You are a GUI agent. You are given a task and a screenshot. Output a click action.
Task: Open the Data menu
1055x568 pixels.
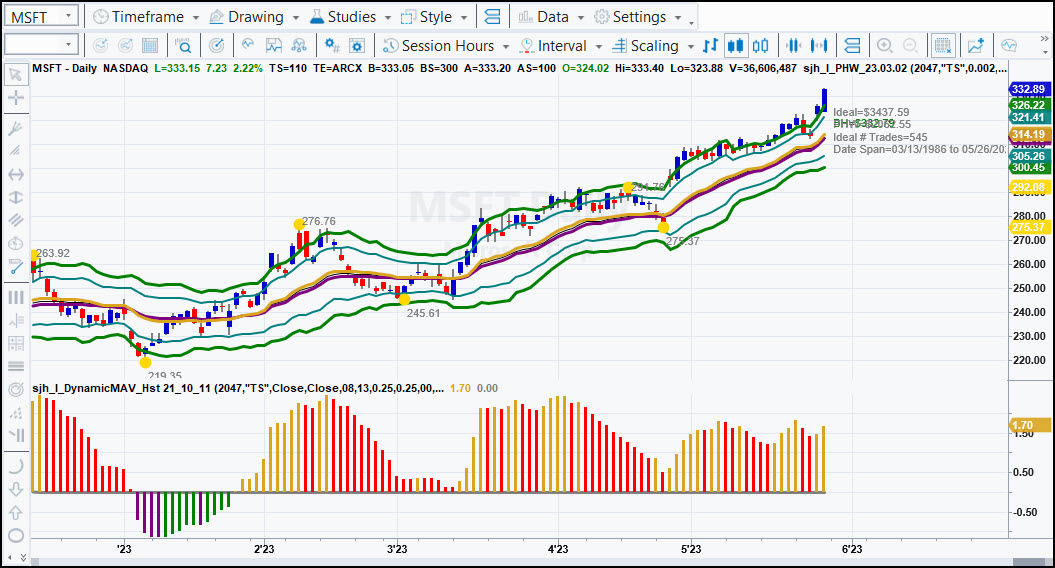tap(544, 17)
